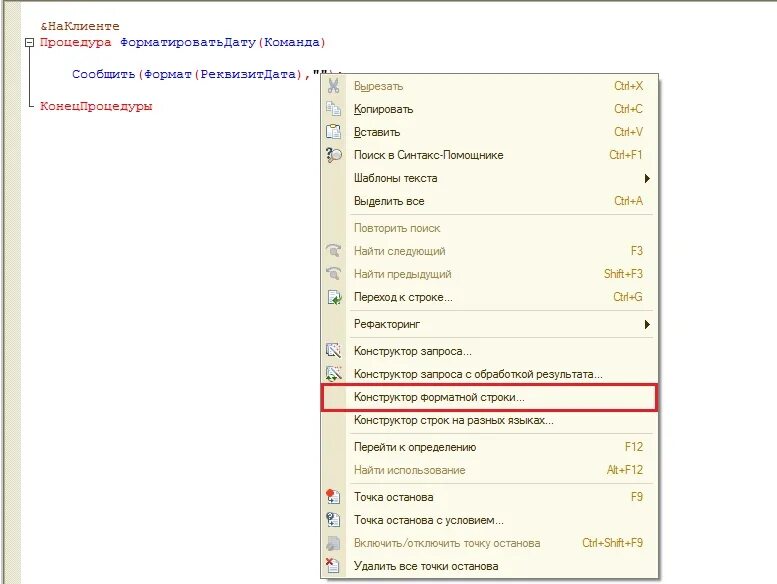Expand the Шаблоны текста submenu arrow
Image resolution: width=777 pixels, height=584 pixels.
pos(647,178)
